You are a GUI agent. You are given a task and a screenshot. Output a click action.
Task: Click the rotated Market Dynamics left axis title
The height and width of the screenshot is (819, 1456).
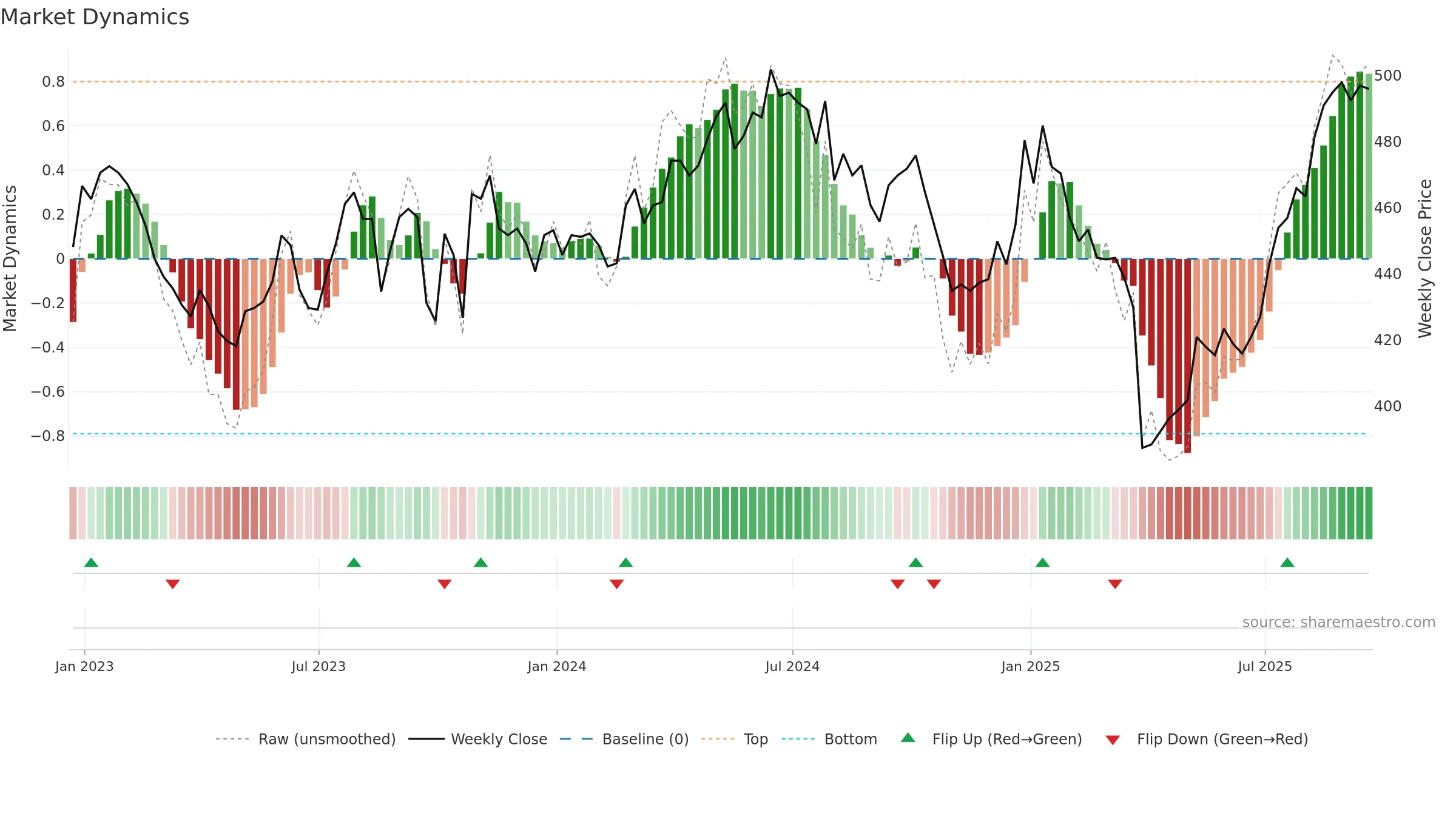tap(10, 258)
